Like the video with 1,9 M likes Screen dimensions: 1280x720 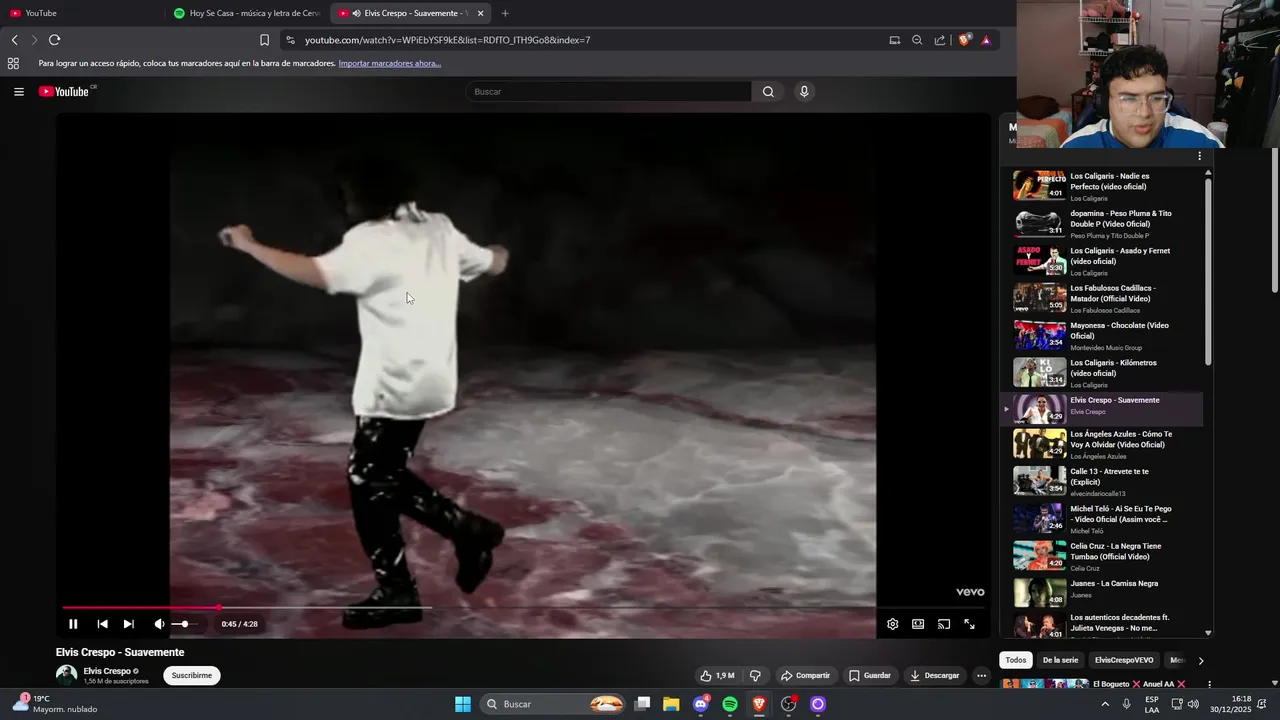[x=718, y=676]
